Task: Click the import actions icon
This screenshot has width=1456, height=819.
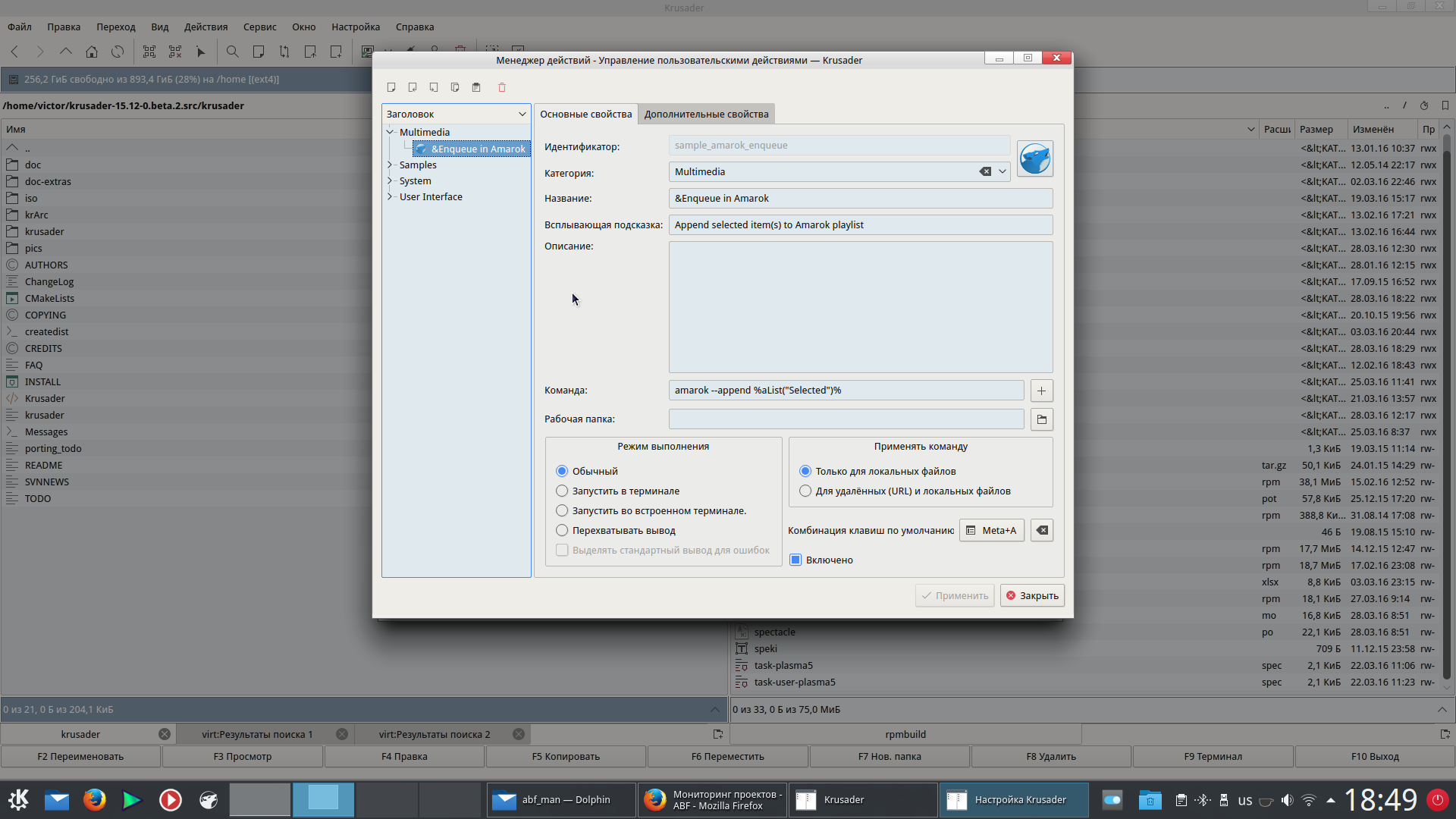Action: pyautogui.click(x=413, y=87)
